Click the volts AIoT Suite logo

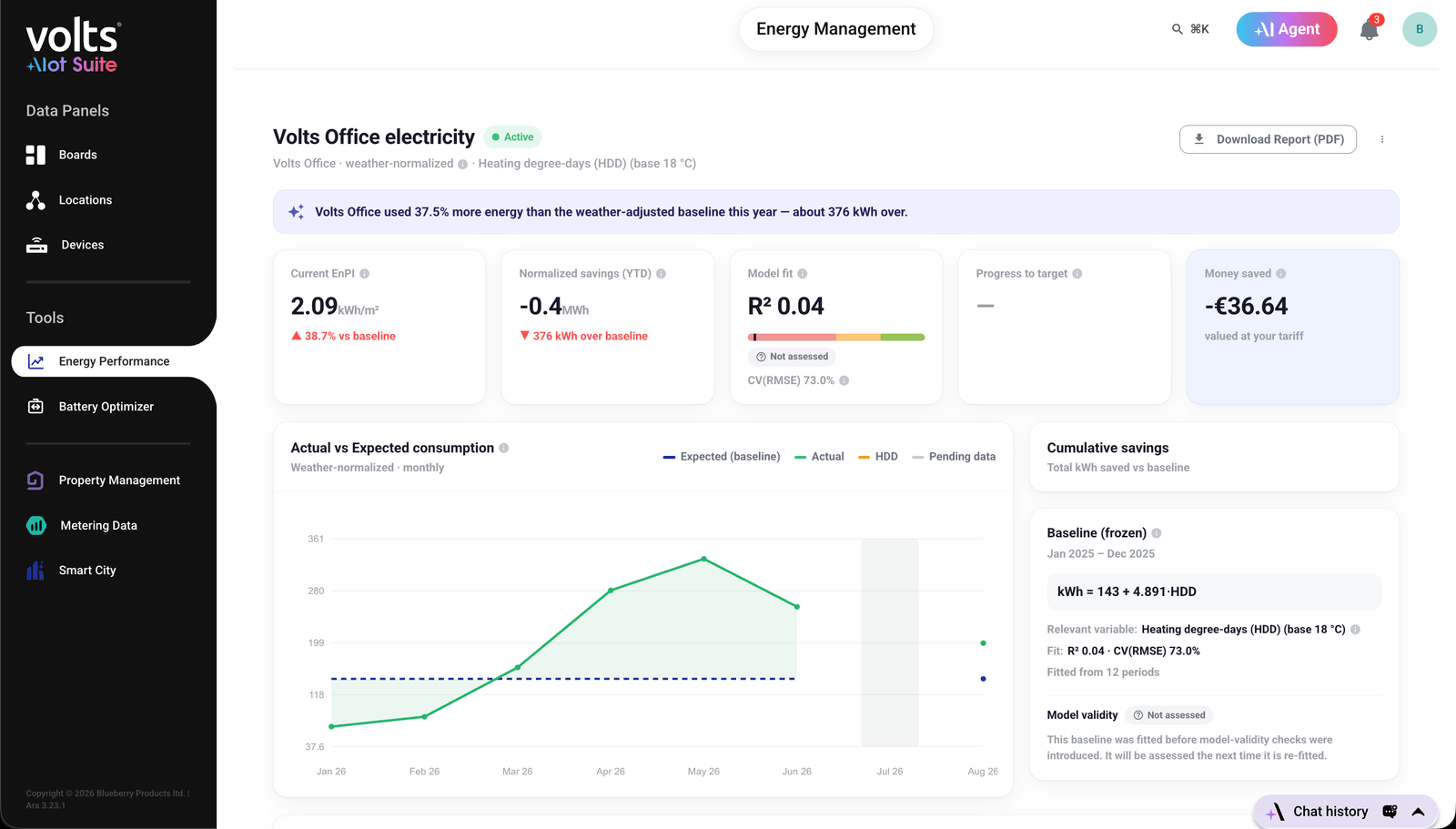(x=73, y=45)
